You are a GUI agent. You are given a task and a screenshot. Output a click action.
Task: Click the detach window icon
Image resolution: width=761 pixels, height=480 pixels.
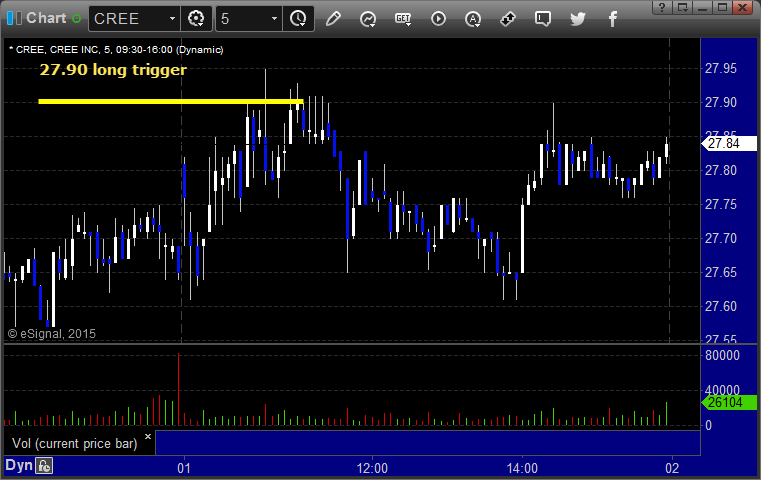click(x=682, y=7)
